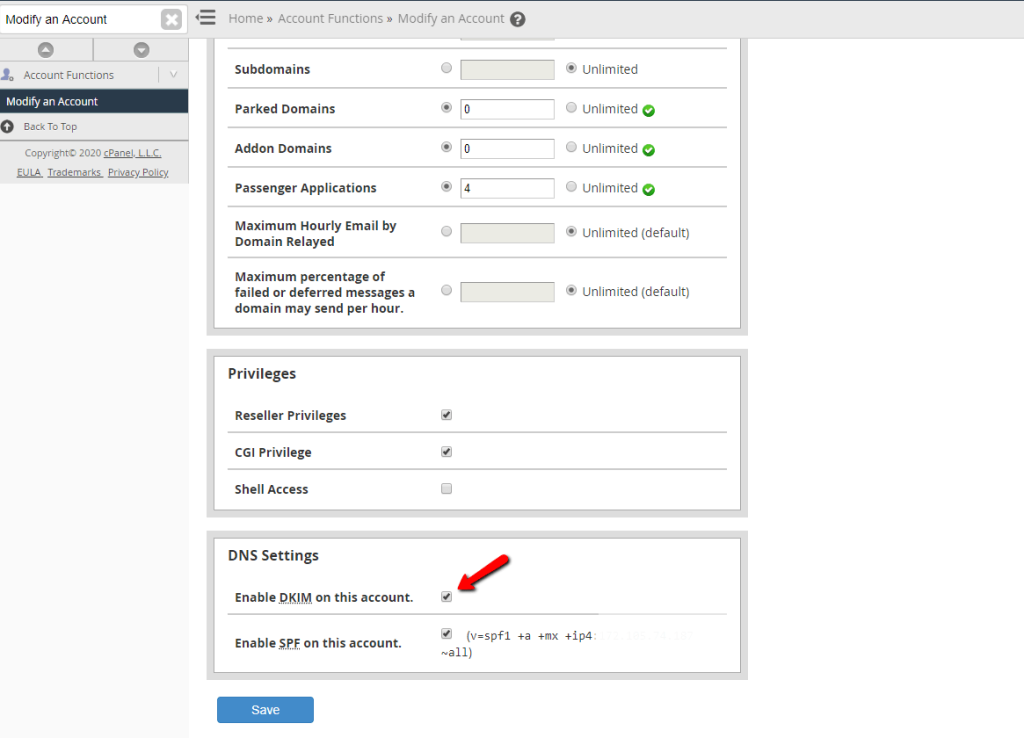This screenshot has width=1024, height=738.
Task: Clear the search box with the X icon
Action: tap(171, 18)
